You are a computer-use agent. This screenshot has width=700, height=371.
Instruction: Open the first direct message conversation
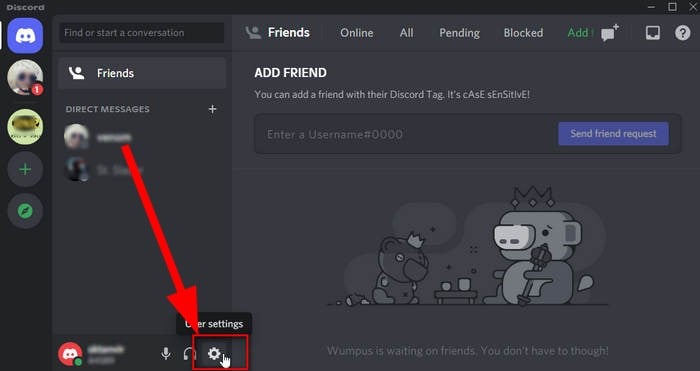click(x=142, y=137)
